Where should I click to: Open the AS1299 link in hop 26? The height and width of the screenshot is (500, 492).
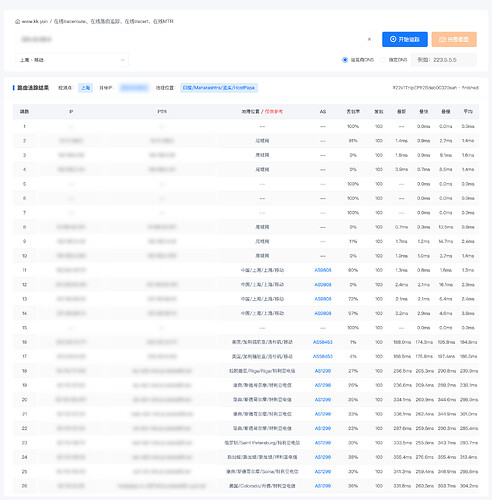click(x=323, y=486)
